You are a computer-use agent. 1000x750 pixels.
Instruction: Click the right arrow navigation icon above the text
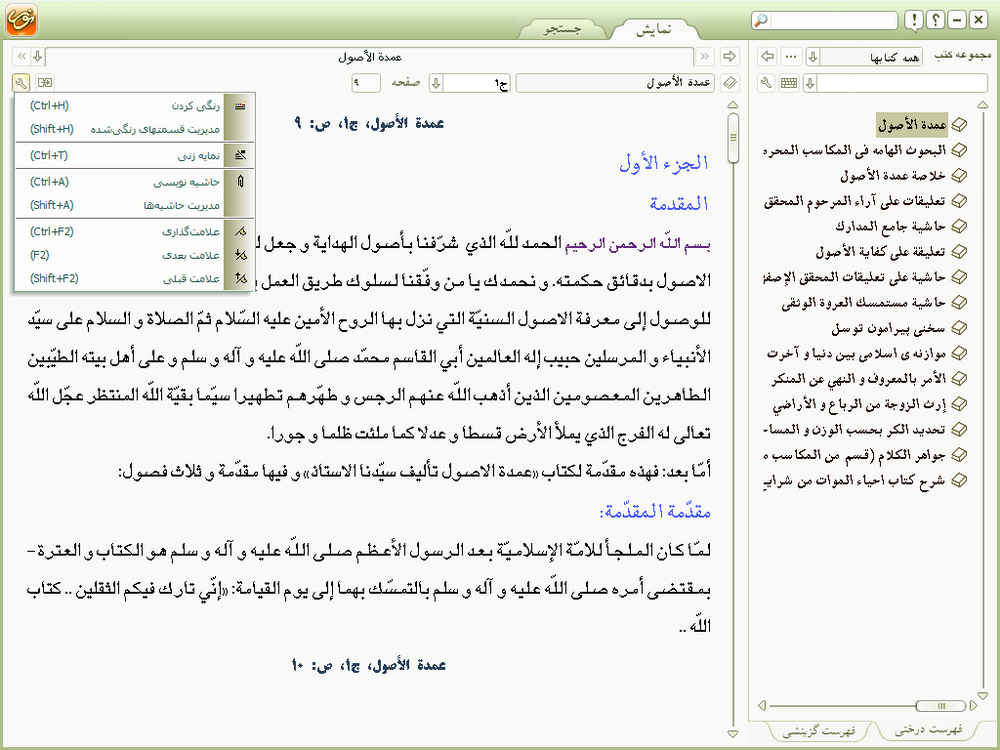coord(729,56)
